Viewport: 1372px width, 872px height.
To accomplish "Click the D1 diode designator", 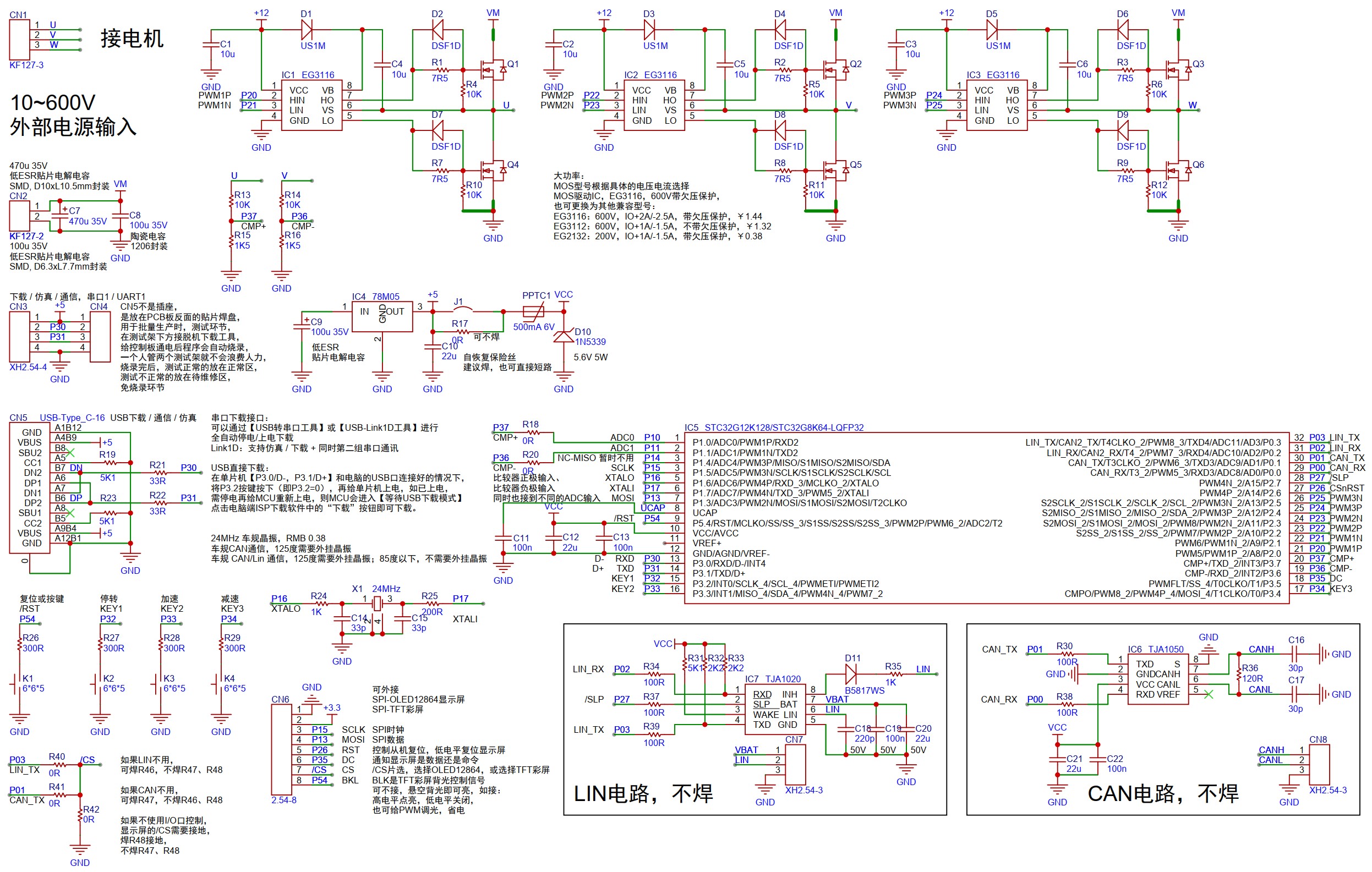I will tap(306, 14).
